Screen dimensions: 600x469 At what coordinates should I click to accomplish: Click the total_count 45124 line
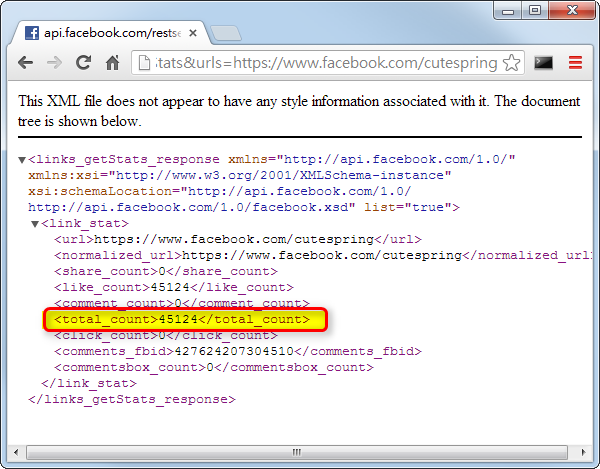pos(182,319)
